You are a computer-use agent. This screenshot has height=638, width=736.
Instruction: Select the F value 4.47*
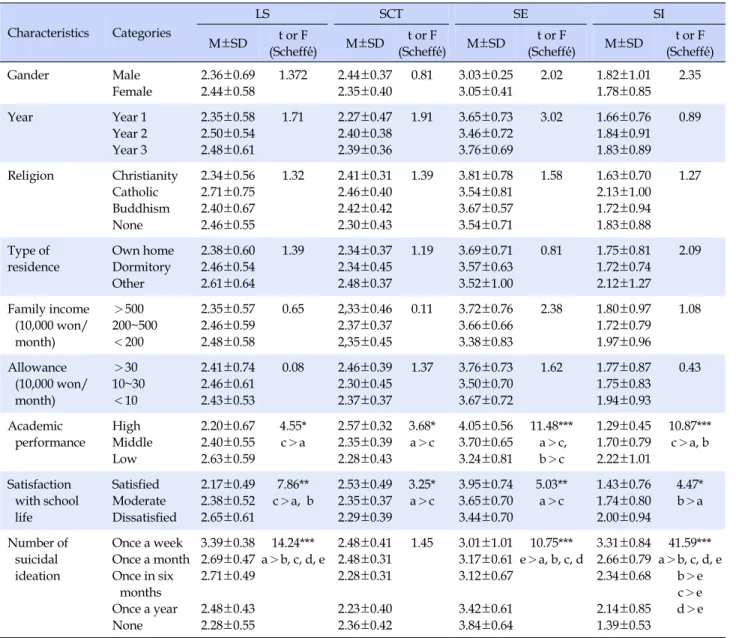[690, 484]
